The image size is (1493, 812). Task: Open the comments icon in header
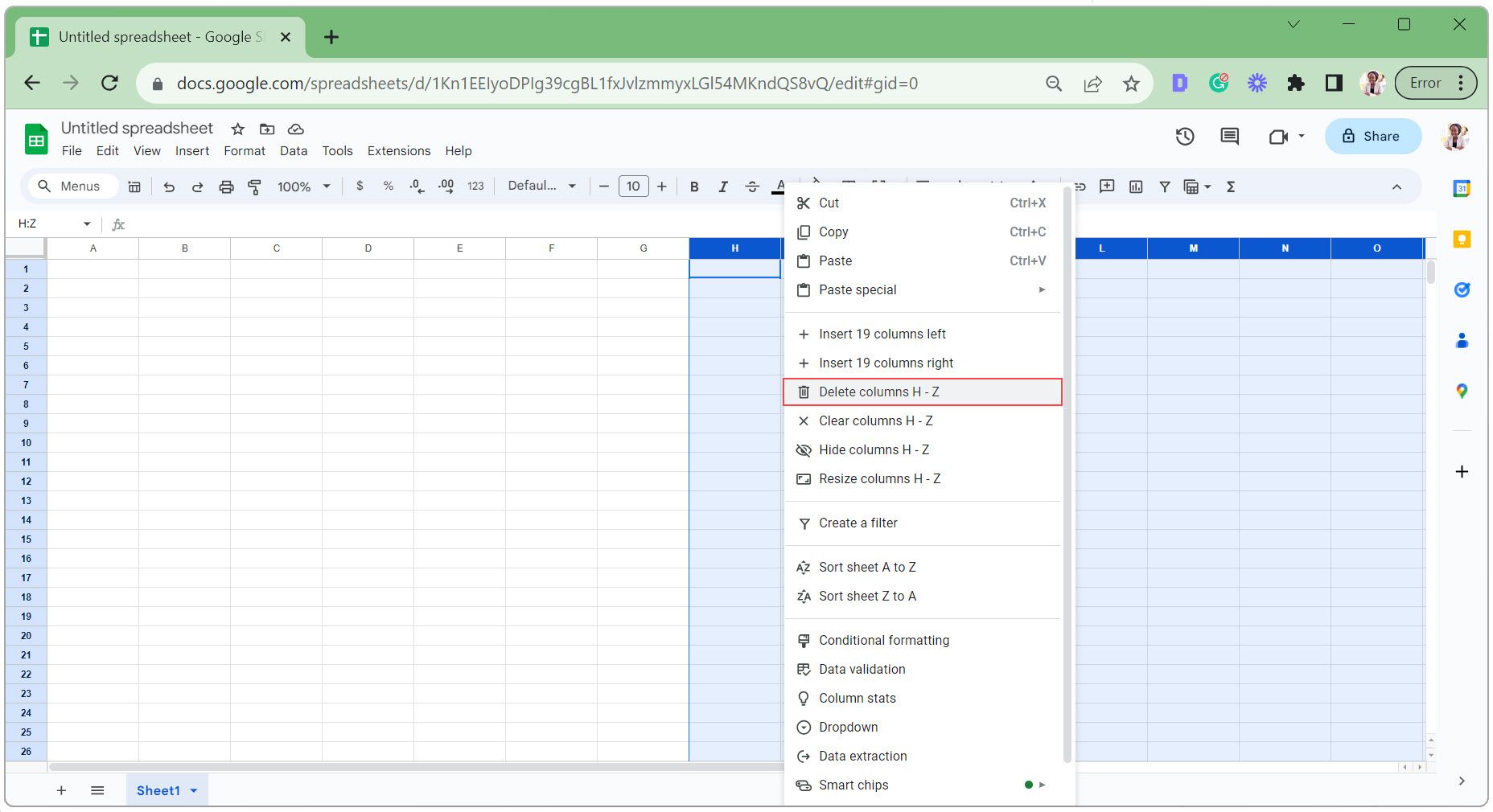click(x=1229, y=137)
